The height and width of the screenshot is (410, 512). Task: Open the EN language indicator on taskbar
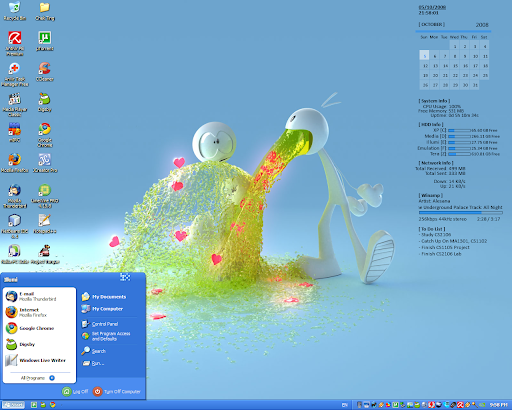click(345, 405)
